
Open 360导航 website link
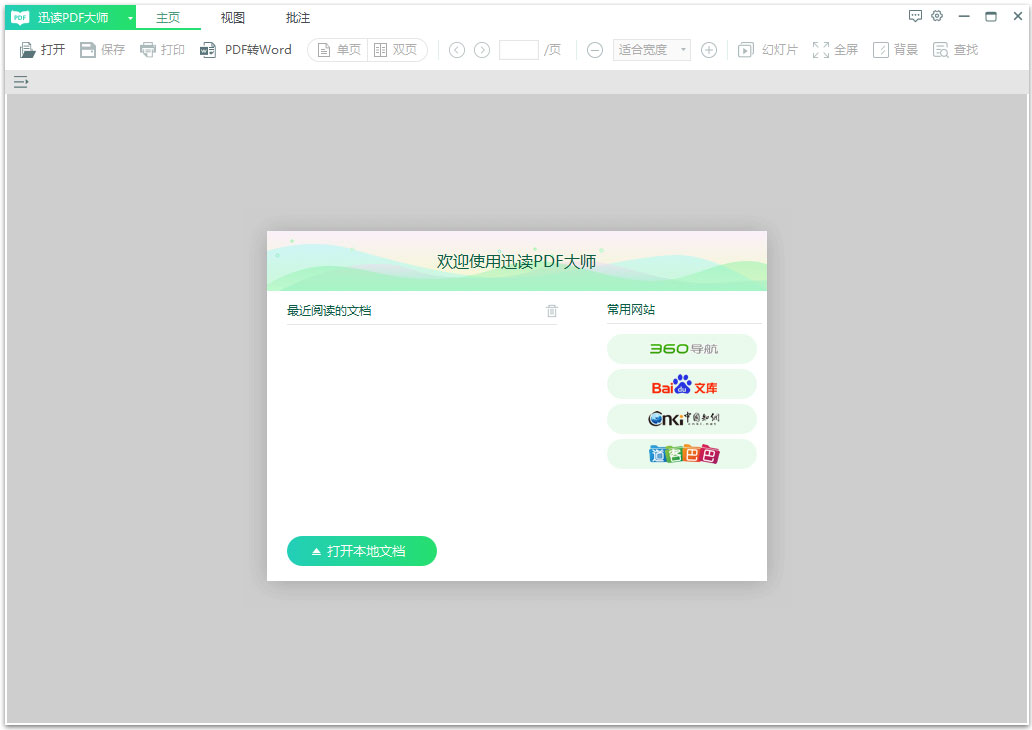(682, 349)
